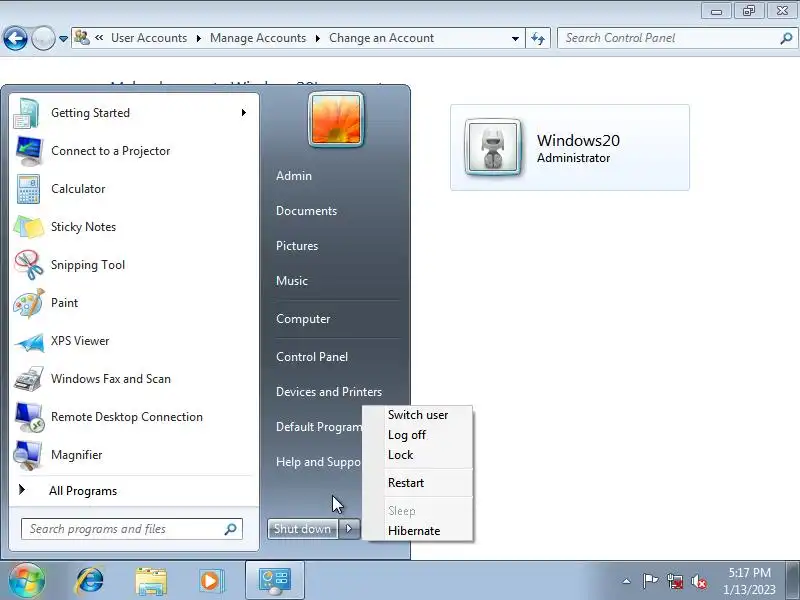Refresh the Control Panel address bar

[538, 38]
